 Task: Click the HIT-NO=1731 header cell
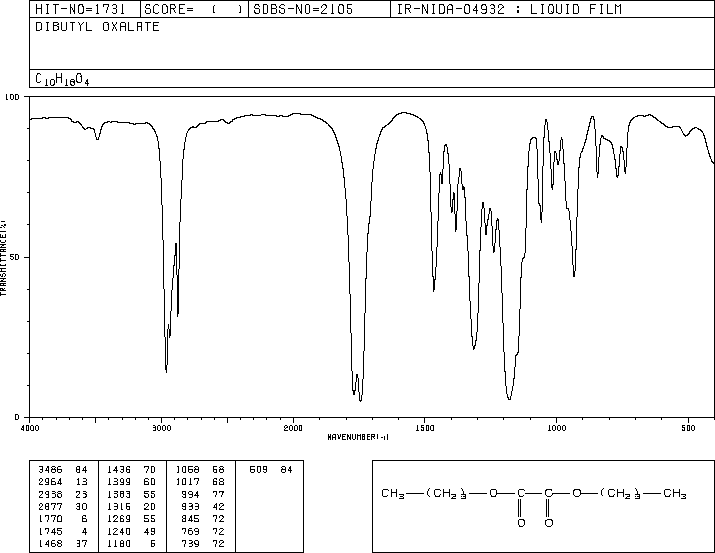tap(85, 9)
